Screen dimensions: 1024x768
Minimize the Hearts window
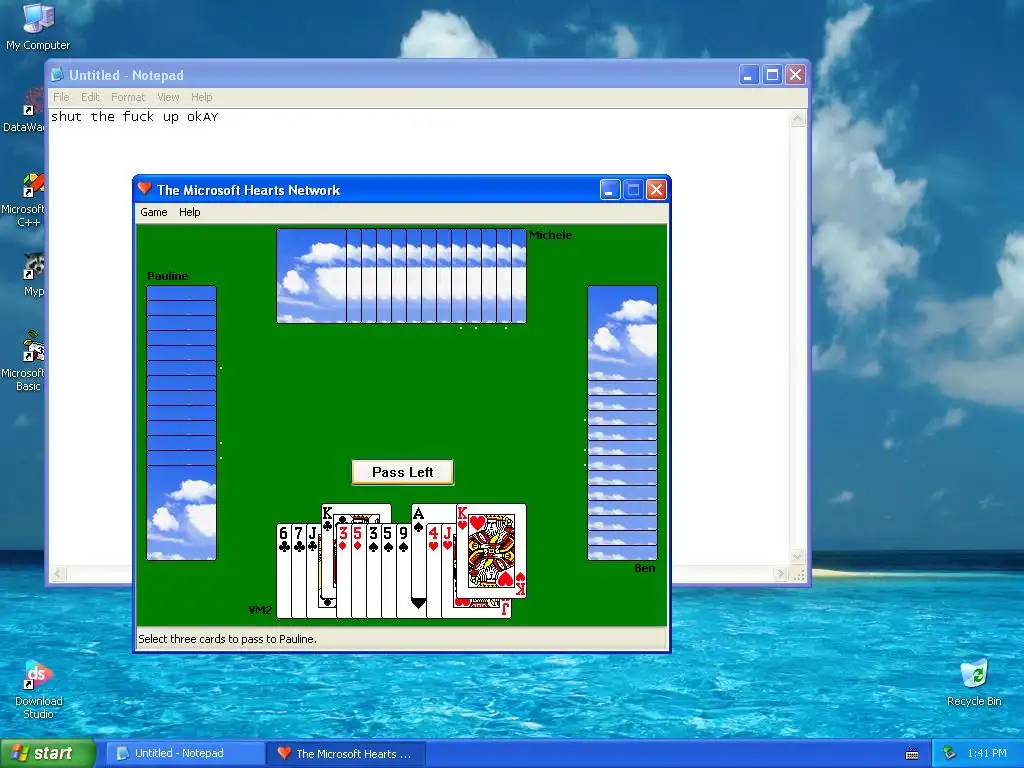pyautogui.click(x=609, y=190)
